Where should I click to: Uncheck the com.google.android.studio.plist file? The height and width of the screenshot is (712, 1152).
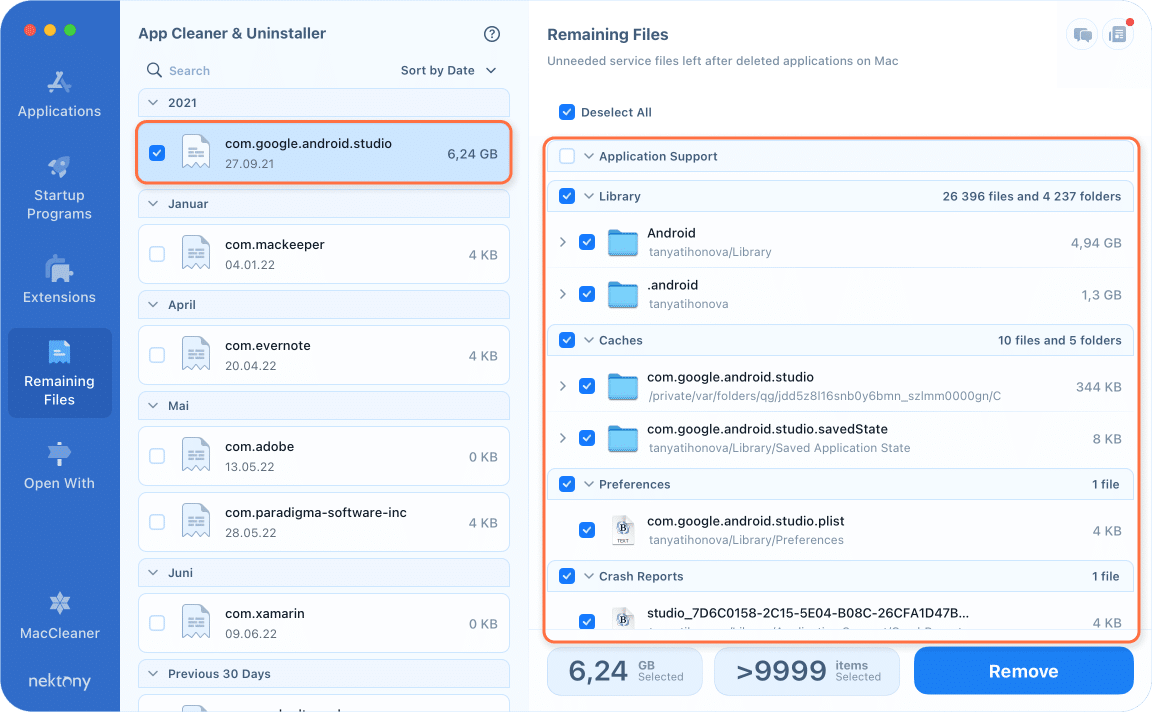point(587,530)
